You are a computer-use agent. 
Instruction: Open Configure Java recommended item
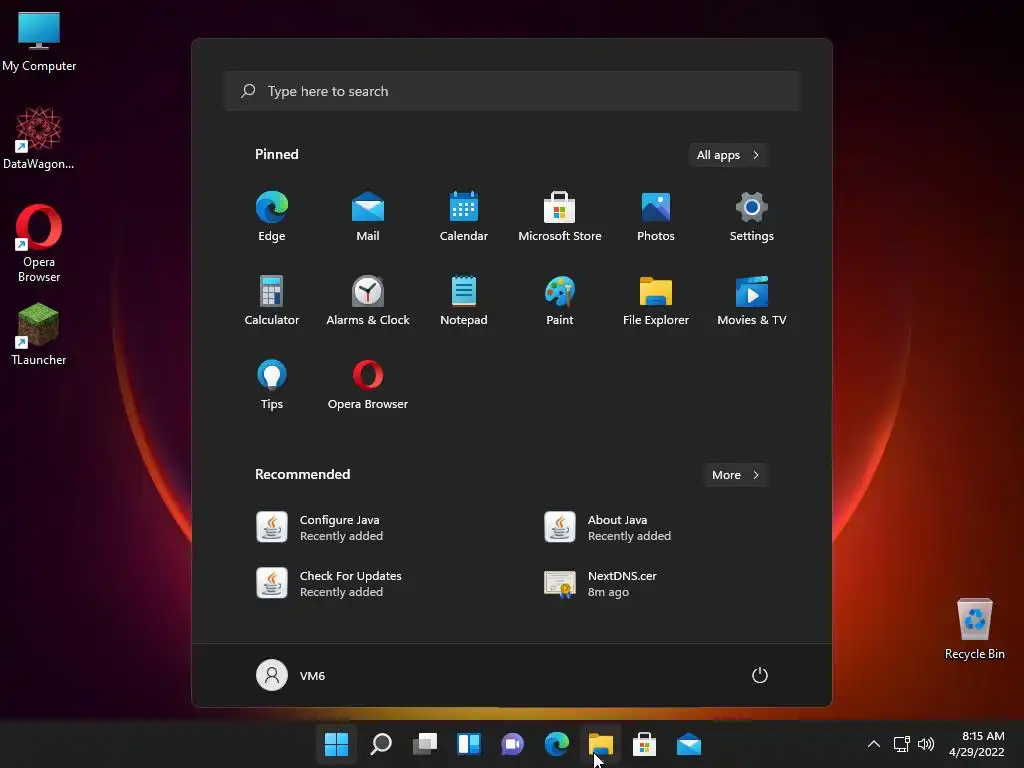320,527
